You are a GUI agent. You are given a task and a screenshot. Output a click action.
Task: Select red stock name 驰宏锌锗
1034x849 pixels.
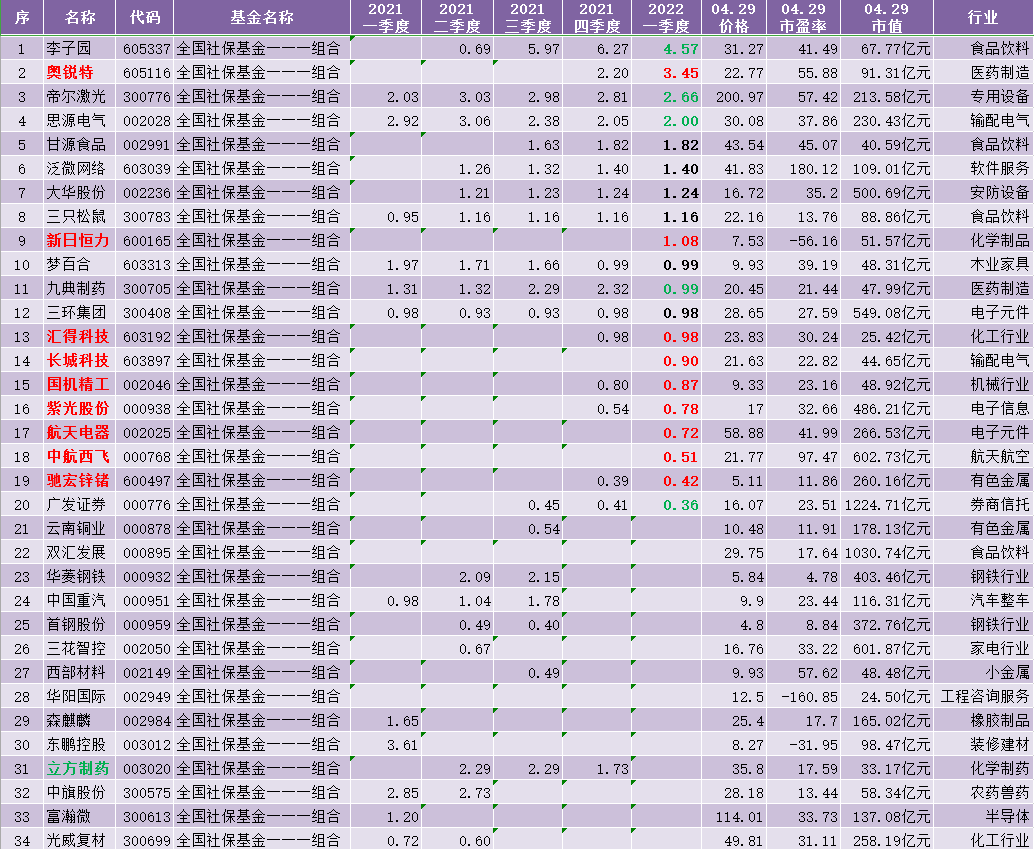pos(78,480)
